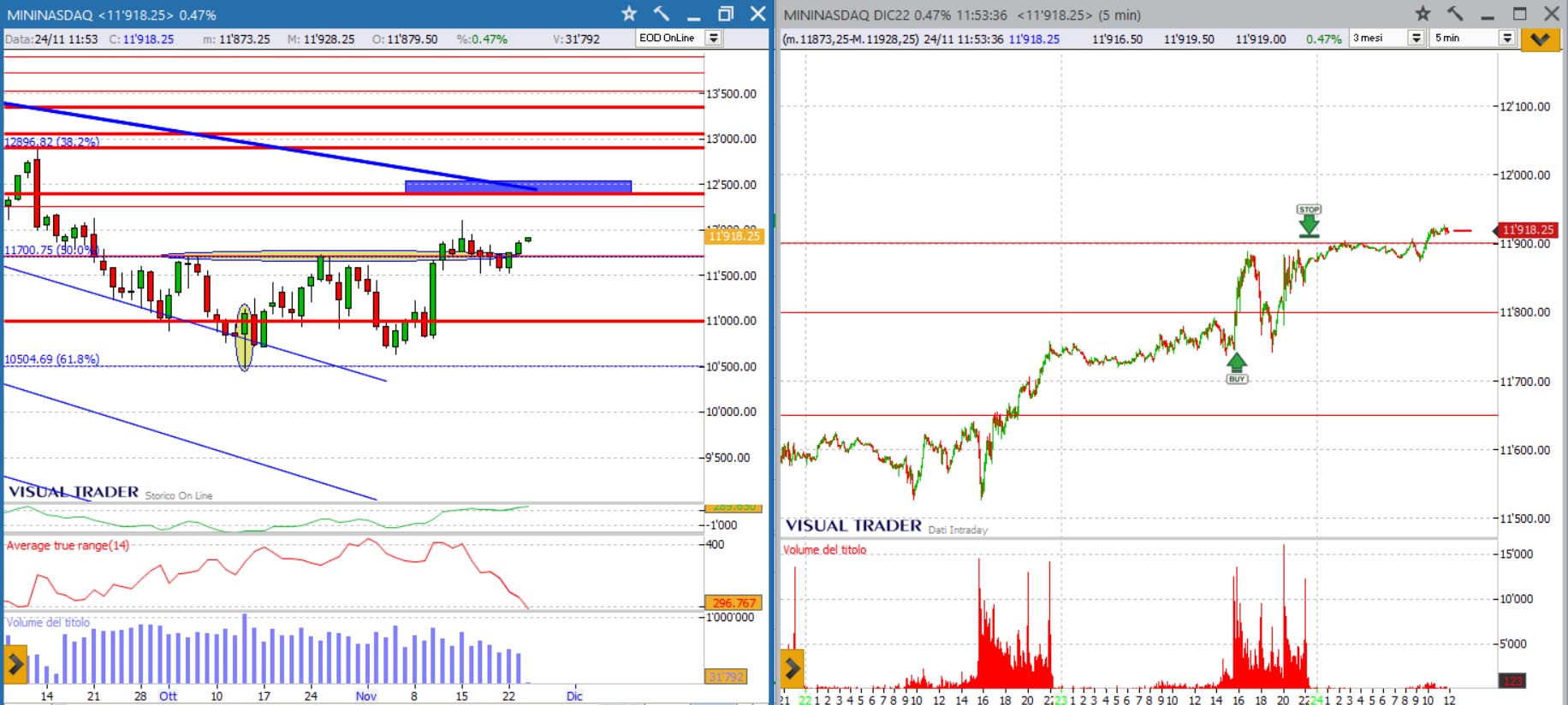Click the V: 31'792 volume value in left header
1568x705 pixels.
click(576, 39)
